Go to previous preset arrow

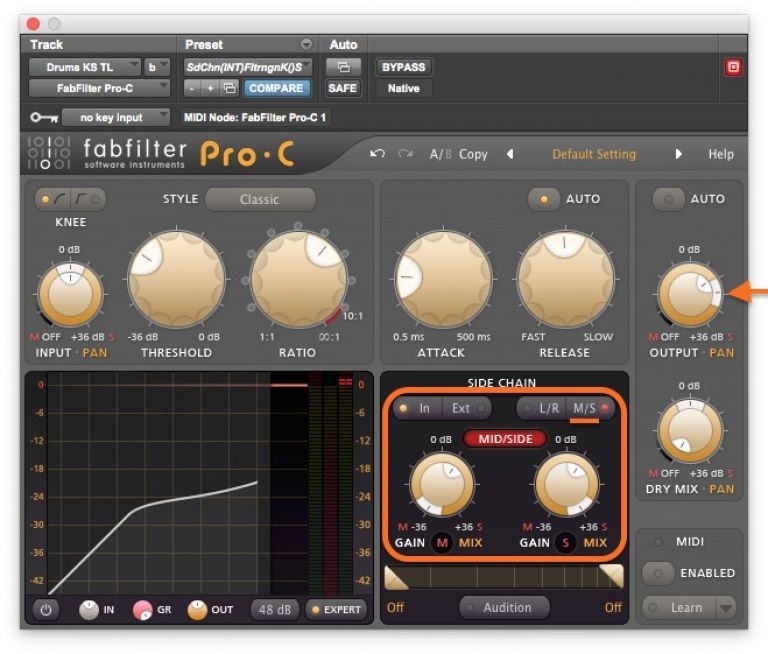pyautogui.click(x=510, y=154)
